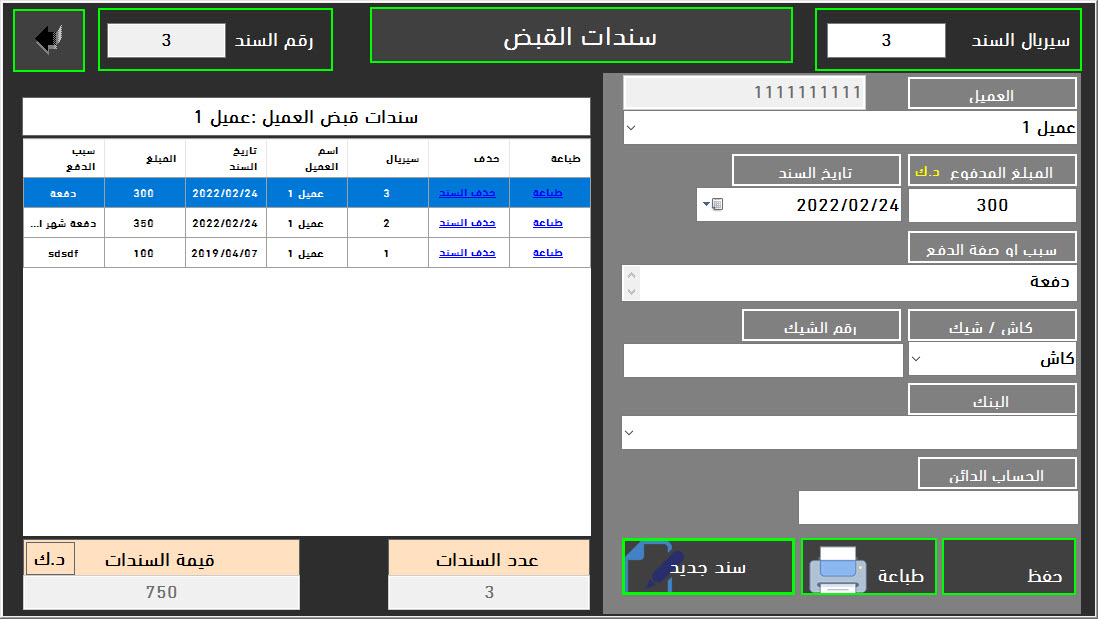Click the printer icon on طباعة button
1098x619 pixels.
pos(838,569)
